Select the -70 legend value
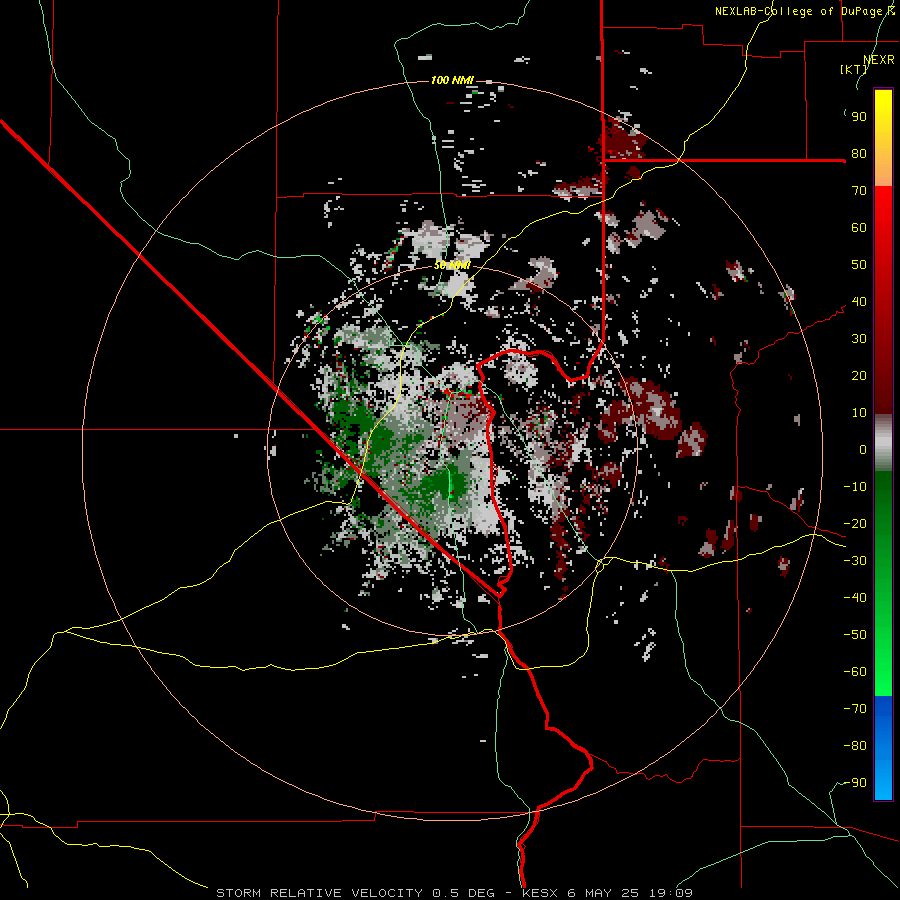Screen dimensions: 900x900 [x=855, y=709]
